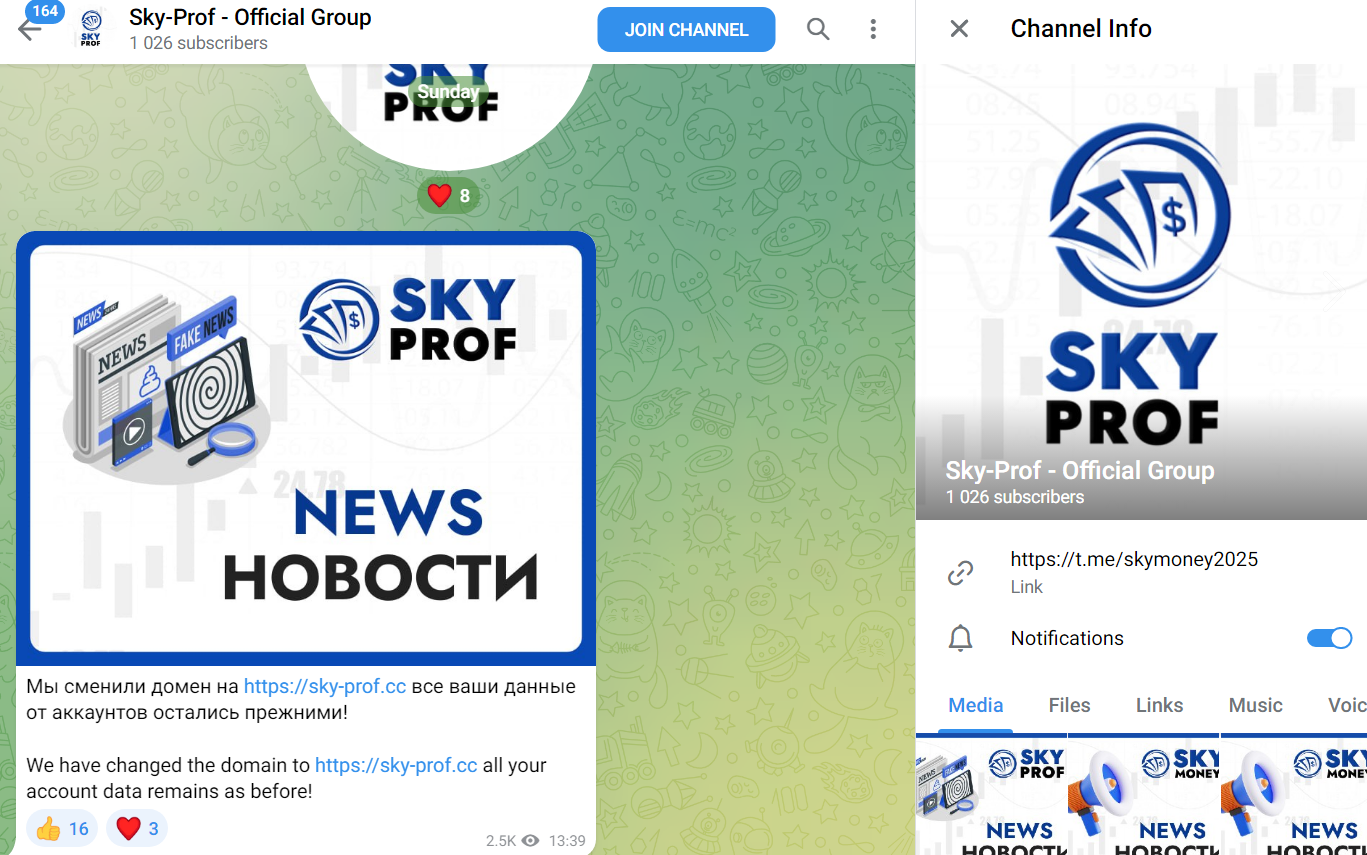Image resolution: width=1367 pixels, height=855 pixels.
Task: Copy the t.me/skymoney2025 channel link
Action: [1134, 559]
